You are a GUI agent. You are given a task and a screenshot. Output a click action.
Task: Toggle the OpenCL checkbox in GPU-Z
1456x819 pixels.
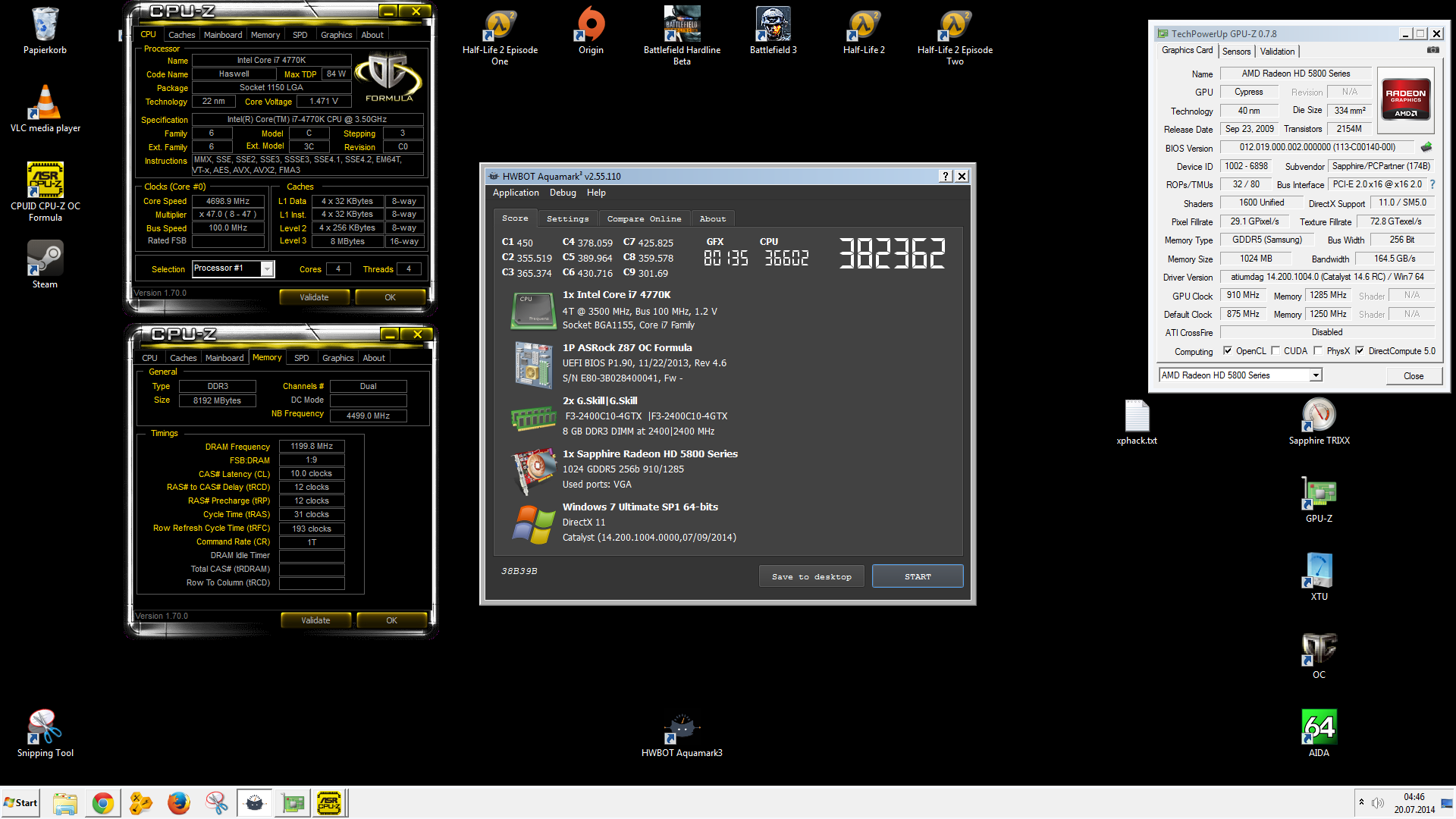(1228, 351)
